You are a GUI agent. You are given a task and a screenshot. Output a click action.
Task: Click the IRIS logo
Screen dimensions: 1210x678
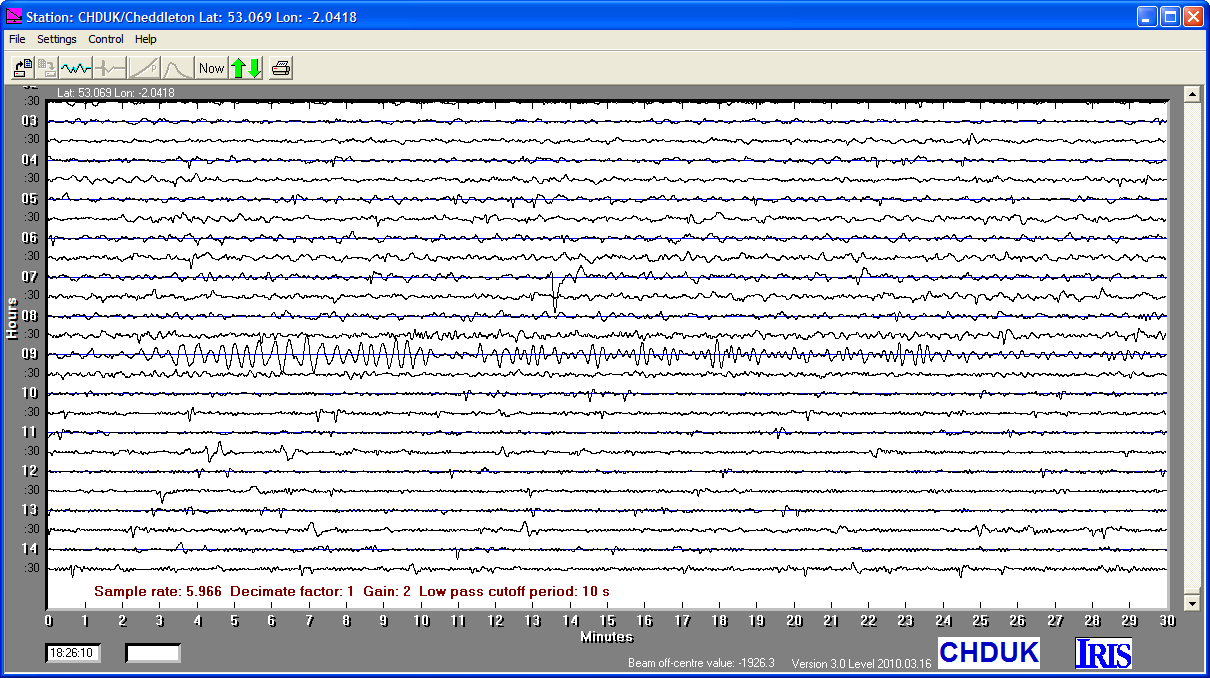coord(1104,653)
